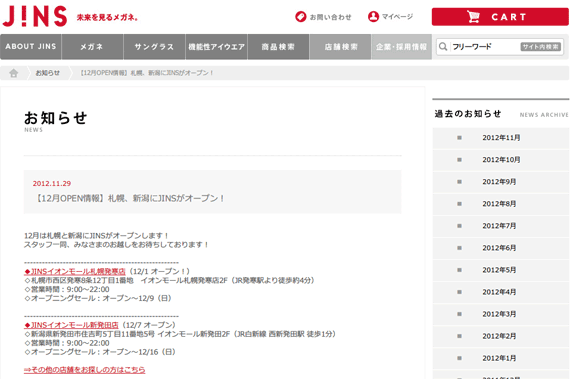This screenshot has height=379, width=570.
Task: Click the オープニングセール オープン~12/9 line
Action: coord(98,298)
